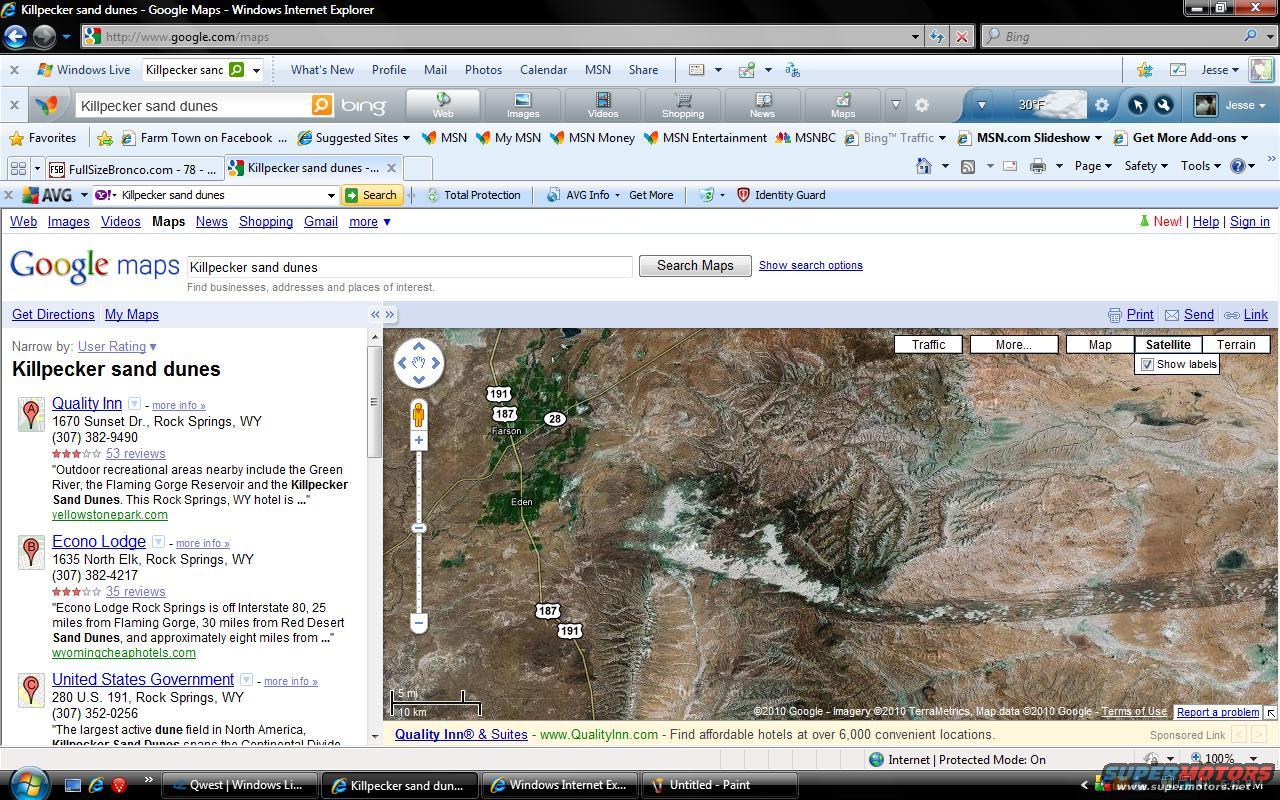Click the Bing Videos toolbar icon
The height and width of the screenshot is (800, 1280).
tap(603, 105)
